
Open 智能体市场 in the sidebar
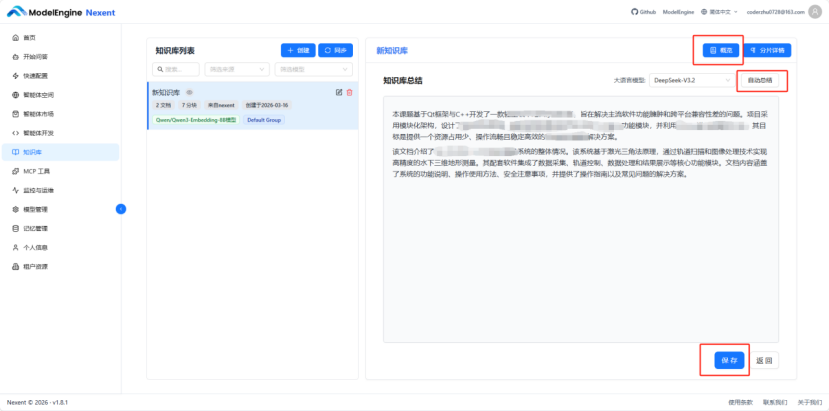coord(60,114)
